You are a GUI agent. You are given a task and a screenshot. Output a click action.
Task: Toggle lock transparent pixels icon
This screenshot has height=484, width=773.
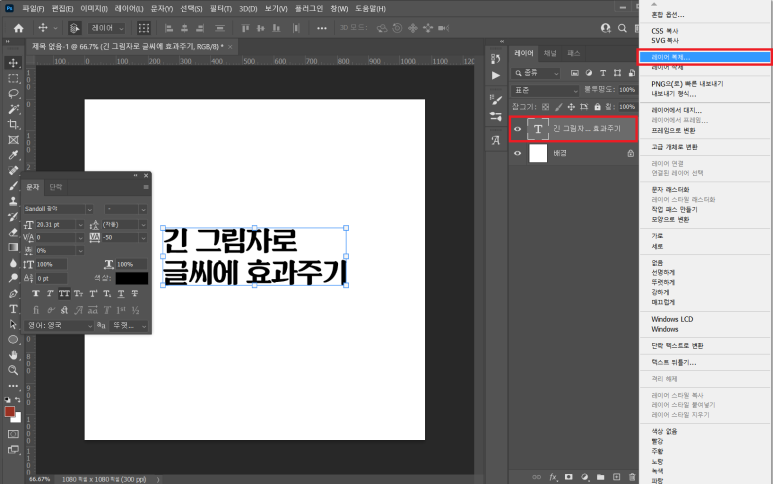pos(545,106)
